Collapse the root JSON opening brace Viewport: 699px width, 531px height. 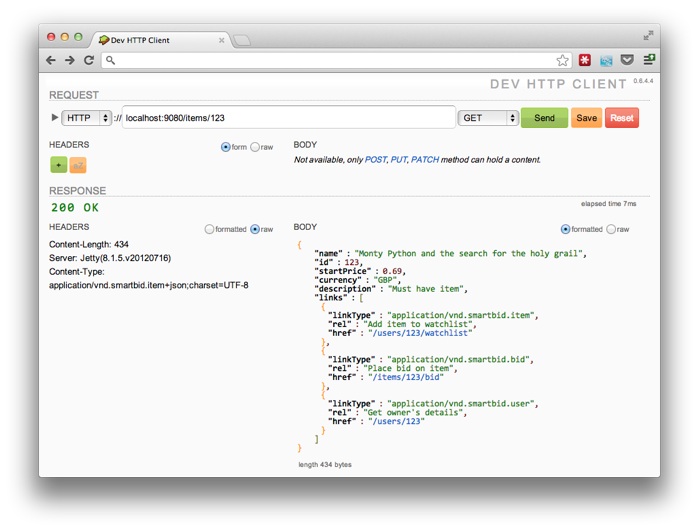(300, 245)
